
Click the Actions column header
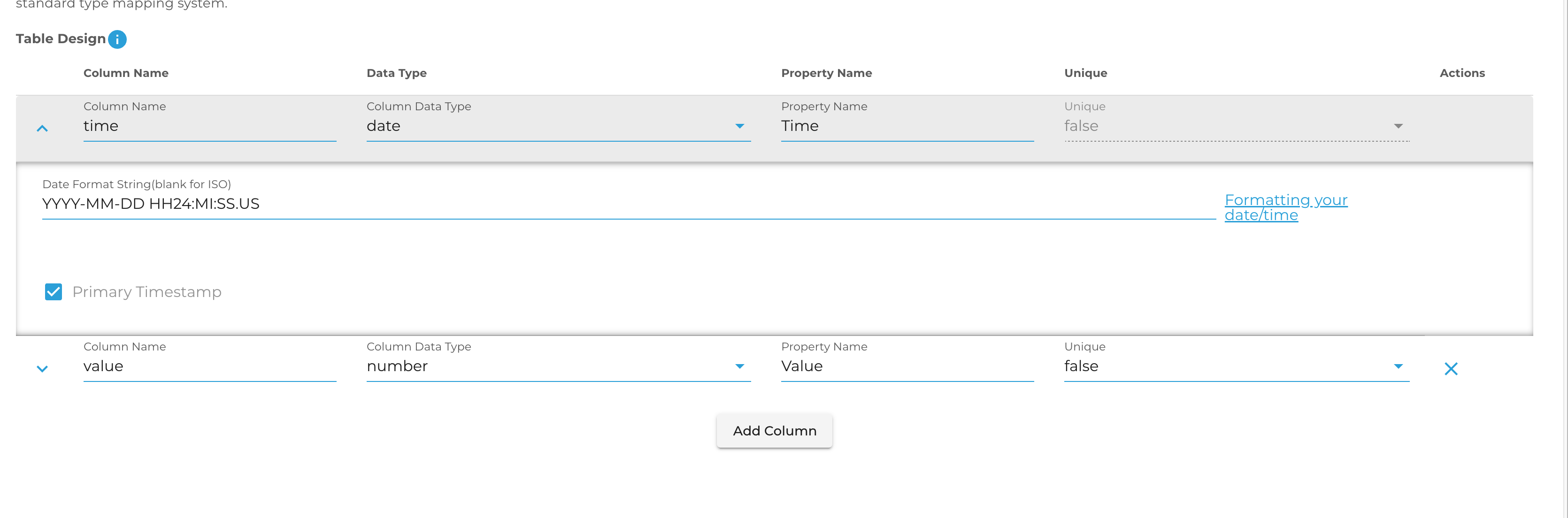(x=1461, y=73)
